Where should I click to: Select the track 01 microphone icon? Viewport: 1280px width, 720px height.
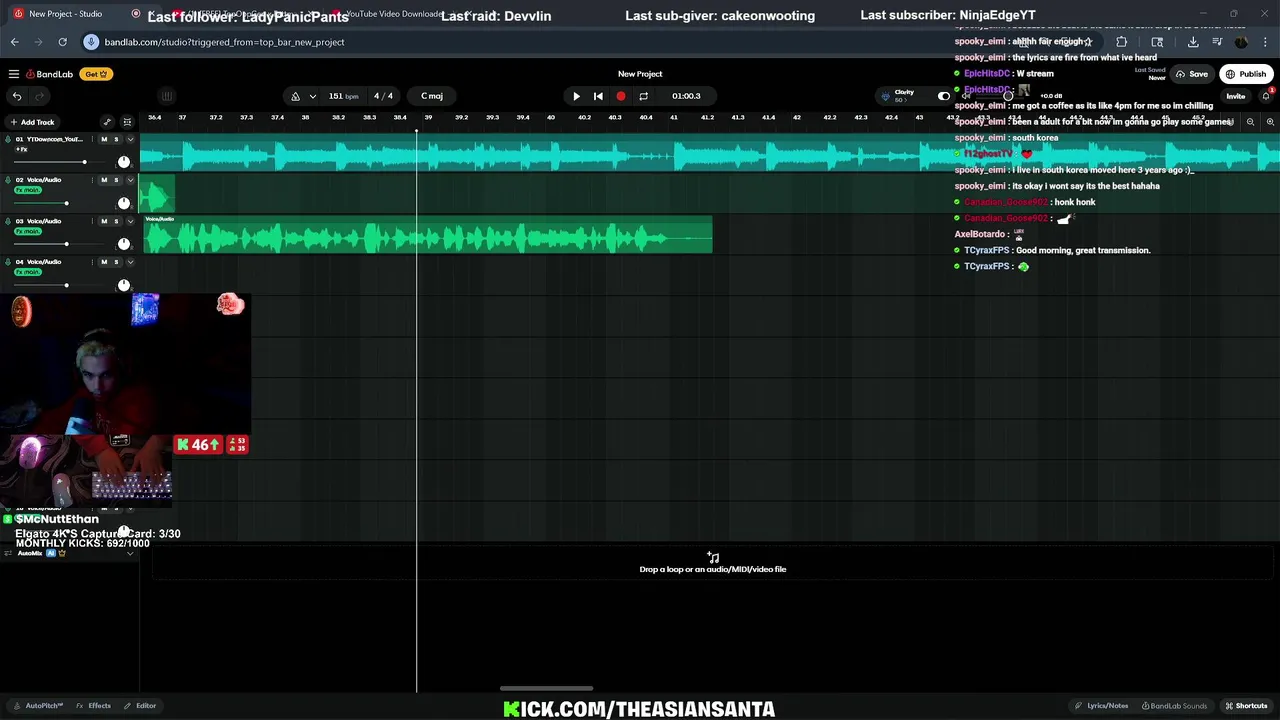[7, 139]
